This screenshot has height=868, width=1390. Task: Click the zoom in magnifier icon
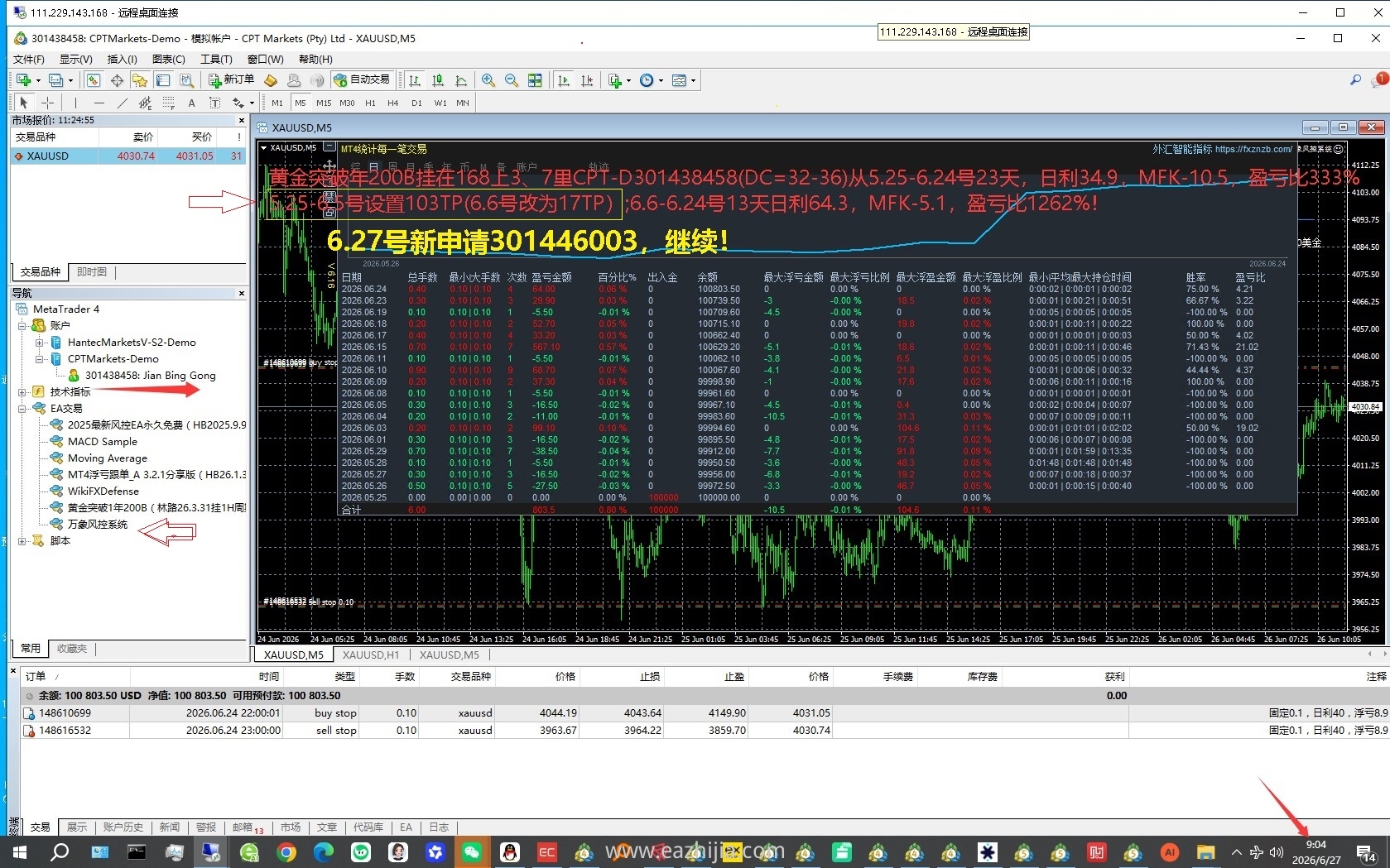[488, 80]
